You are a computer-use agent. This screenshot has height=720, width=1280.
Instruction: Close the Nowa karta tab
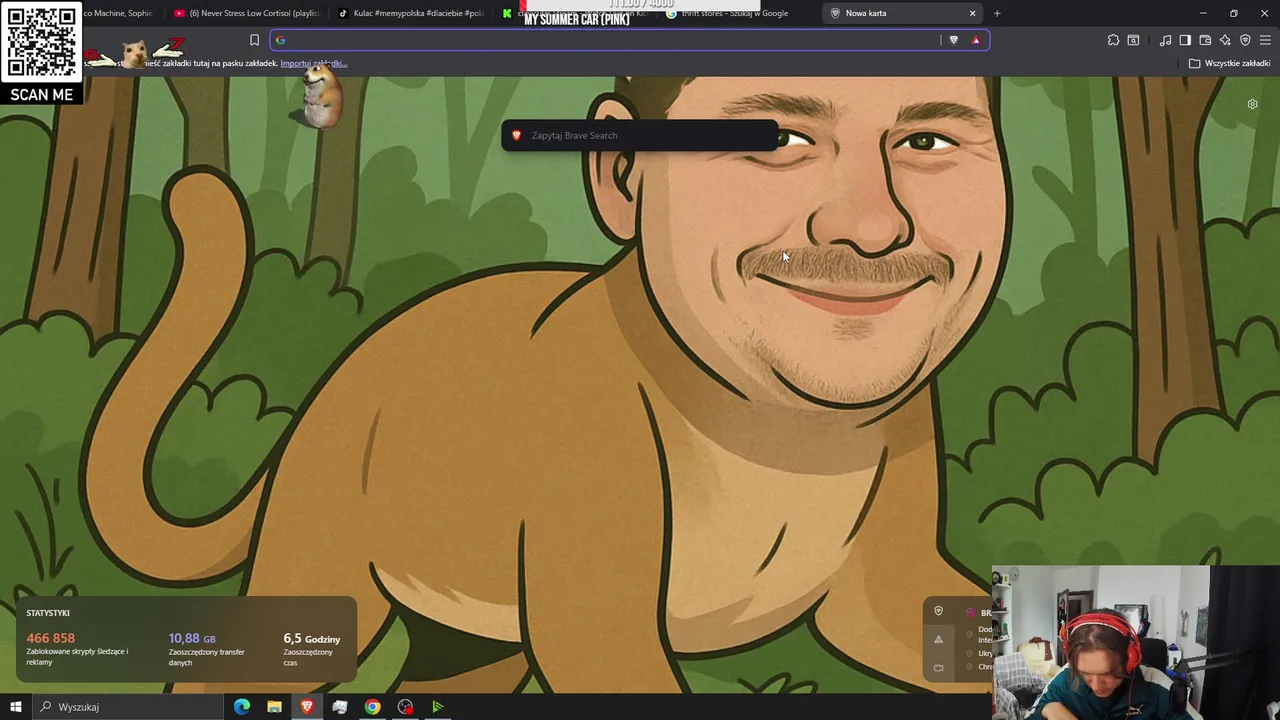coord(972,13)
